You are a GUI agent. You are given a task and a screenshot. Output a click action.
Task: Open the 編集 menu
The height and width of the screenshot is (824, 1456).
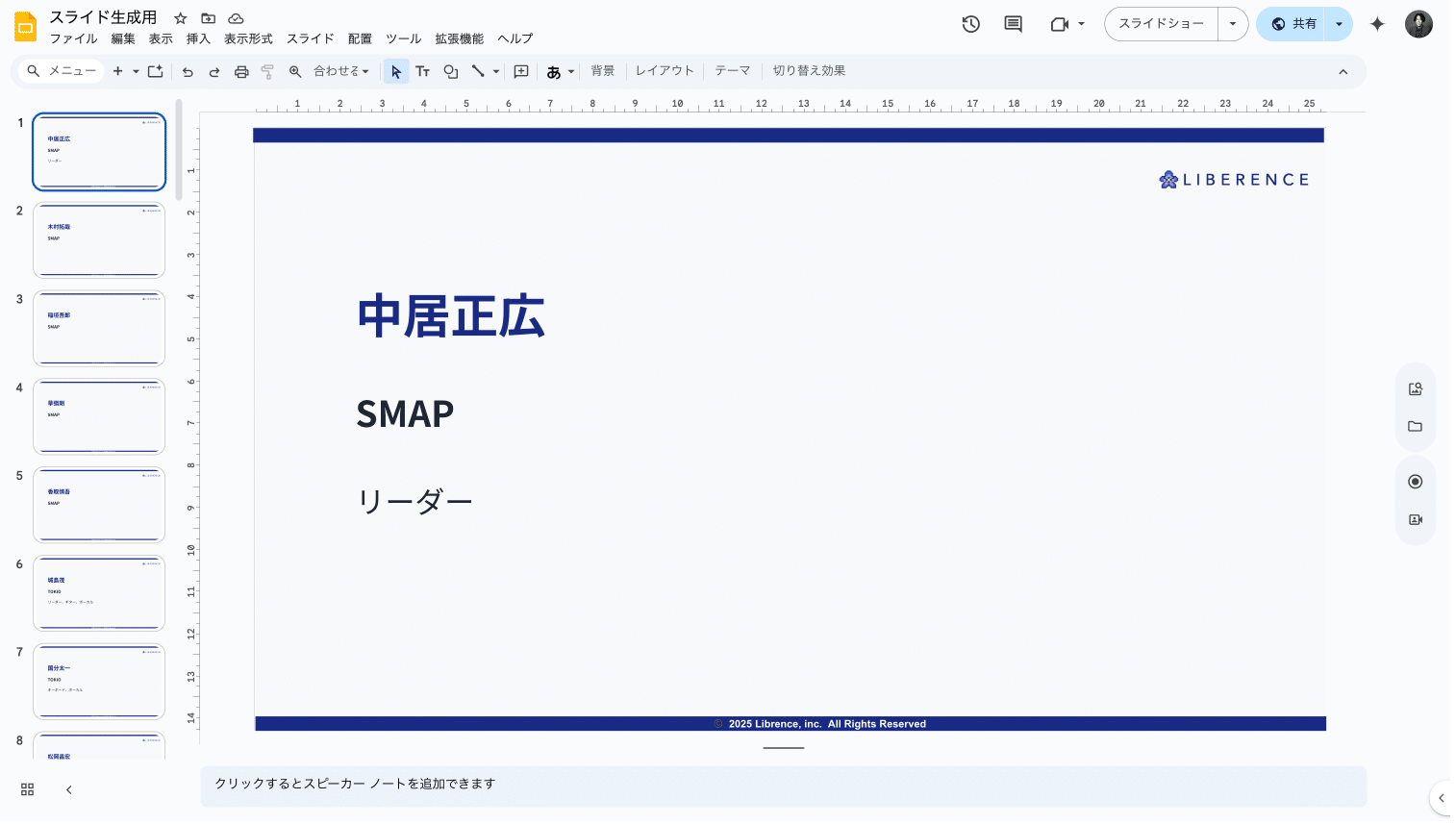(123, 39)
